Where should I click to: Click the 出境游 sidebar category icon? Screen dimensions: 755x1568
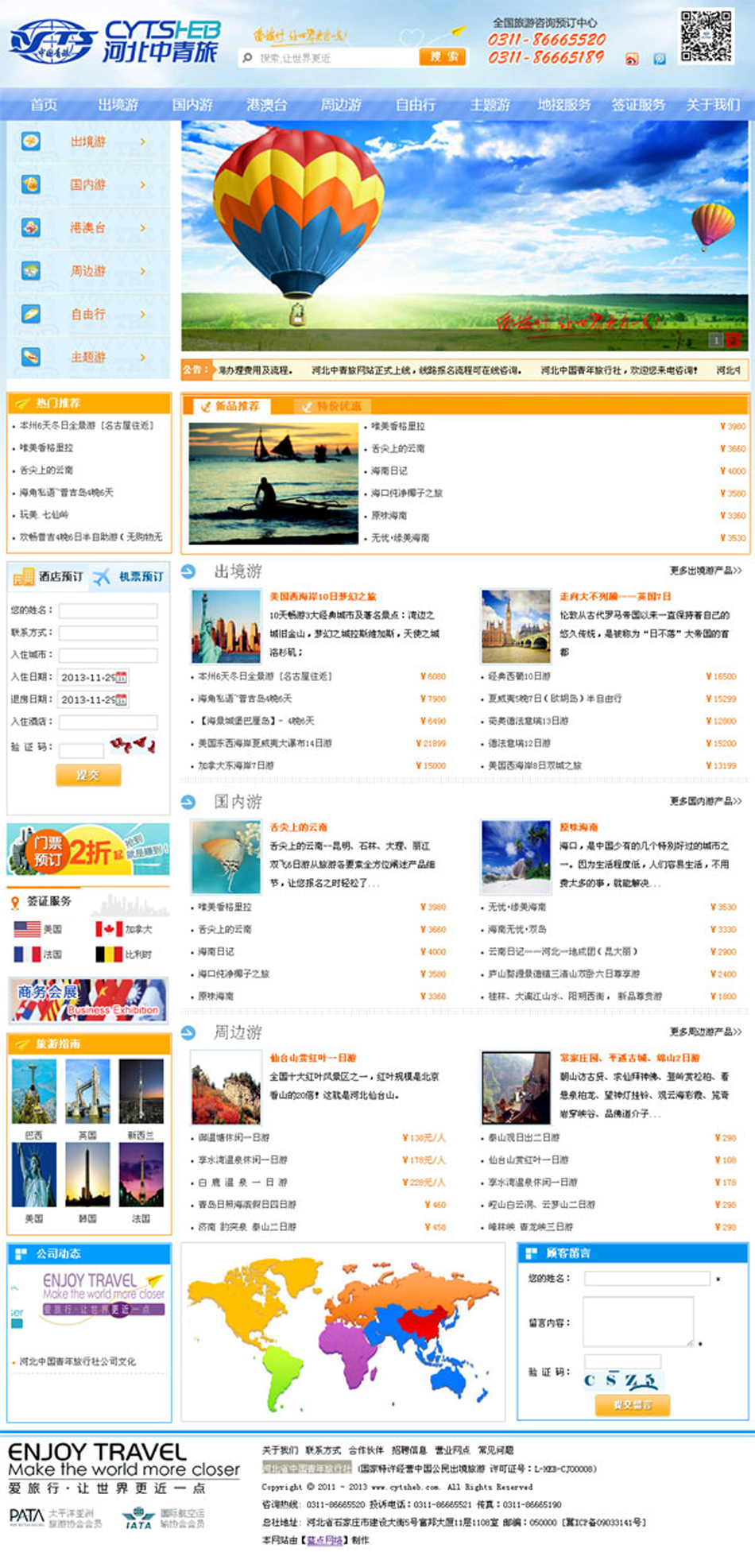coord(30,141)
